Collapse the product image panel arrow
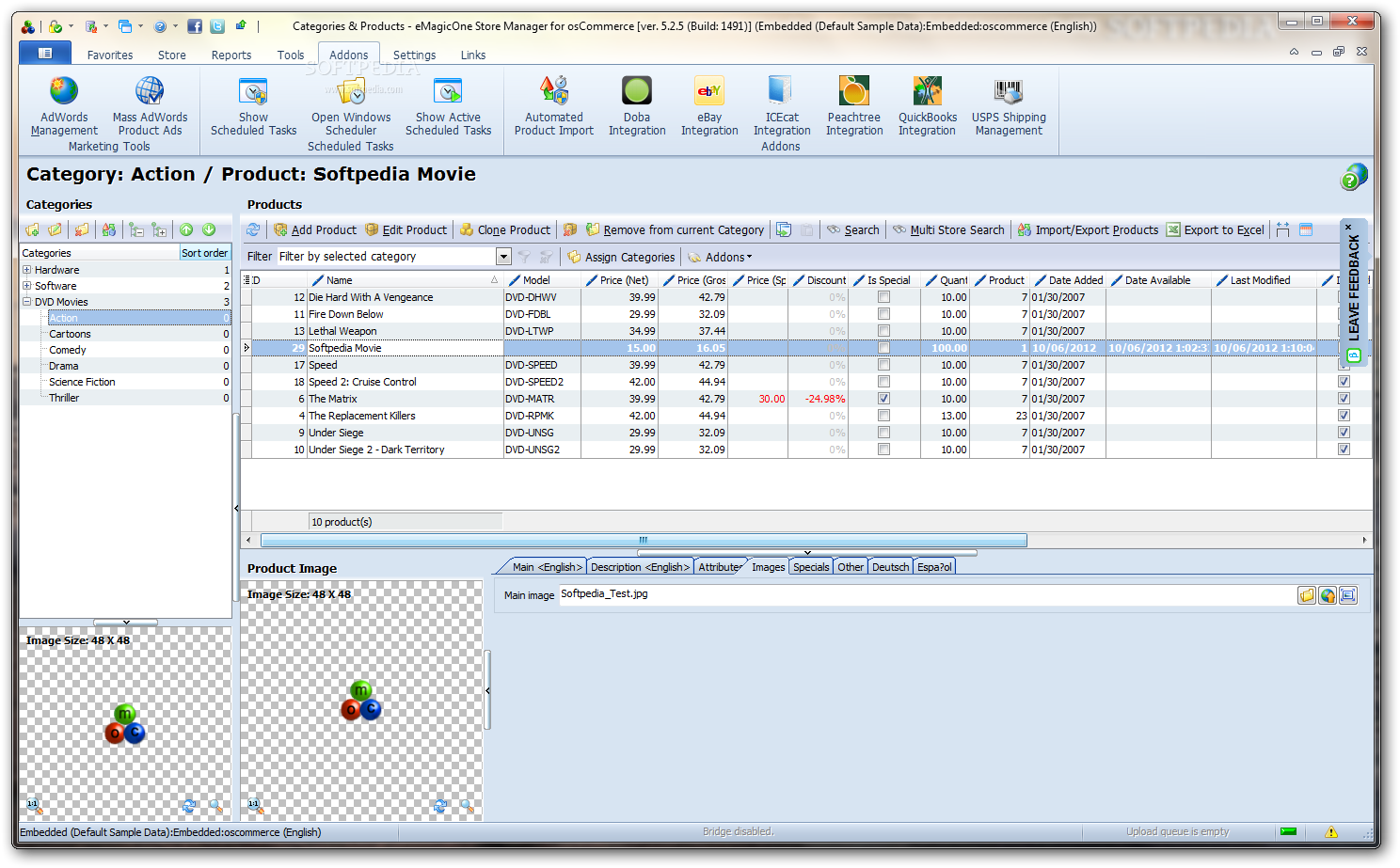The height and width of the screenshot is (868, 1400). point(487,690)
